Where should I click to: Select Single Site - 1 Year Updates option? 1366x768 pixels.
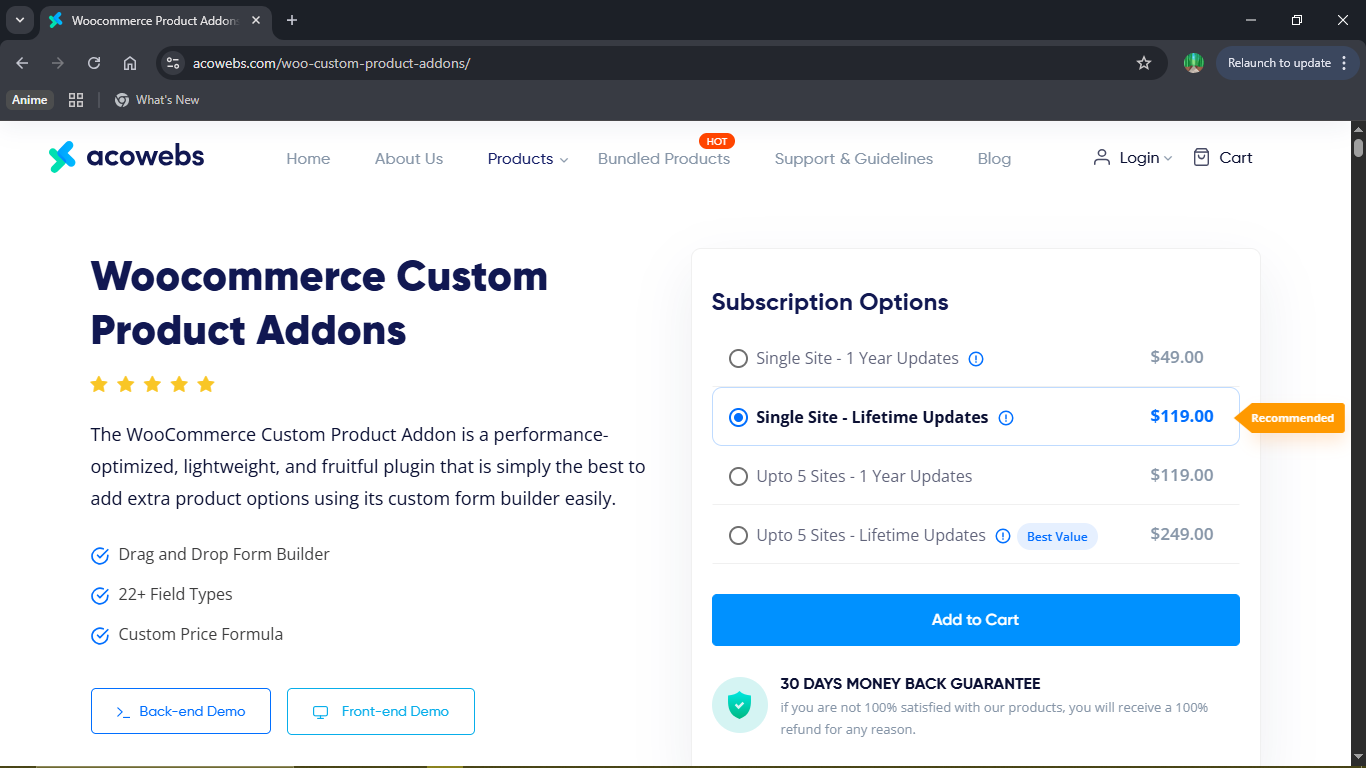point(738,359)
